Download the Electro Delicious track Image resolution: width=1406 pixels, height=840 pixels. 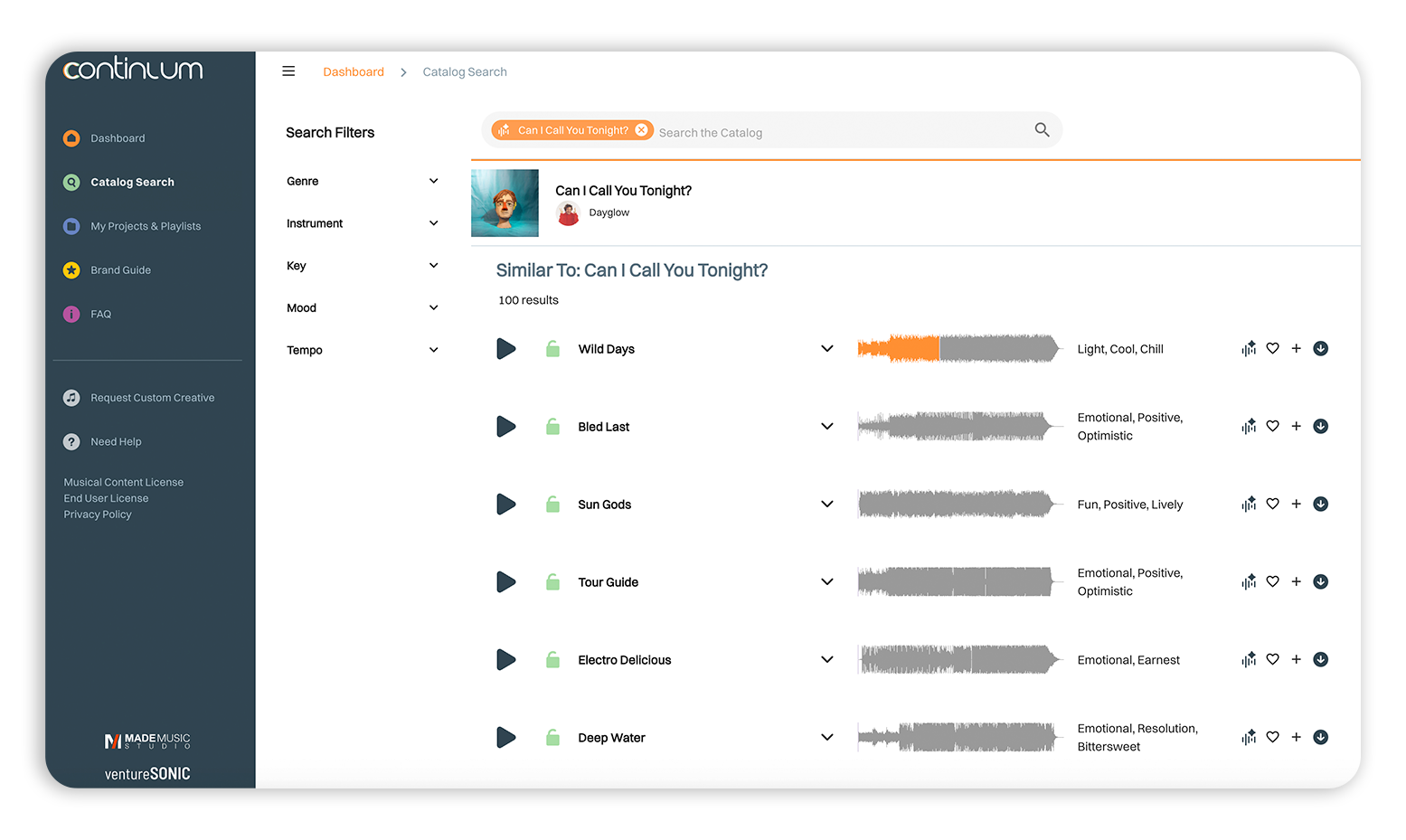pyautogui.click(x=1320, y=660)
